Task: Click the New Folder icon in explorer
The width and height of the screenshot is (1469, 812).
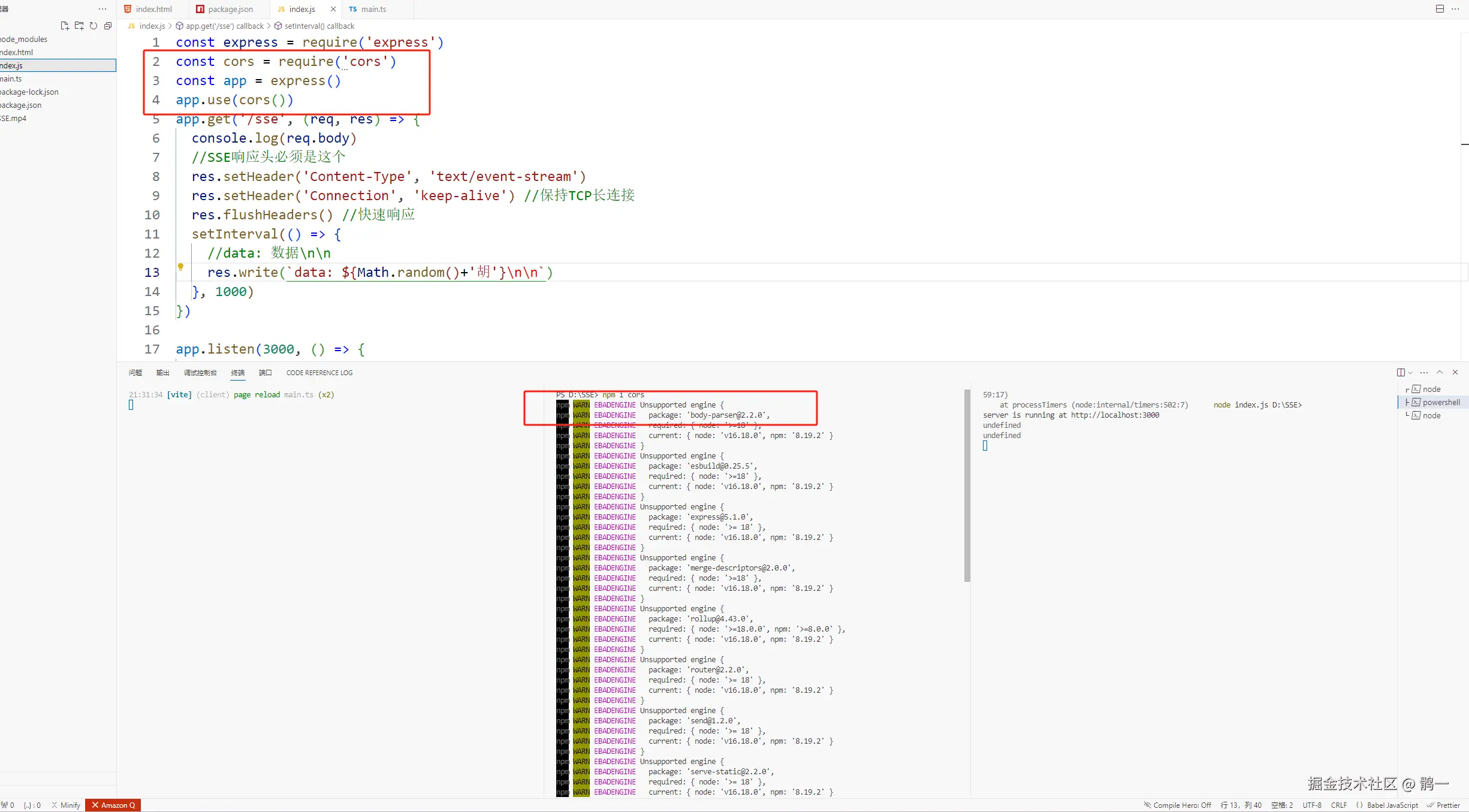Action: point(79,26)
